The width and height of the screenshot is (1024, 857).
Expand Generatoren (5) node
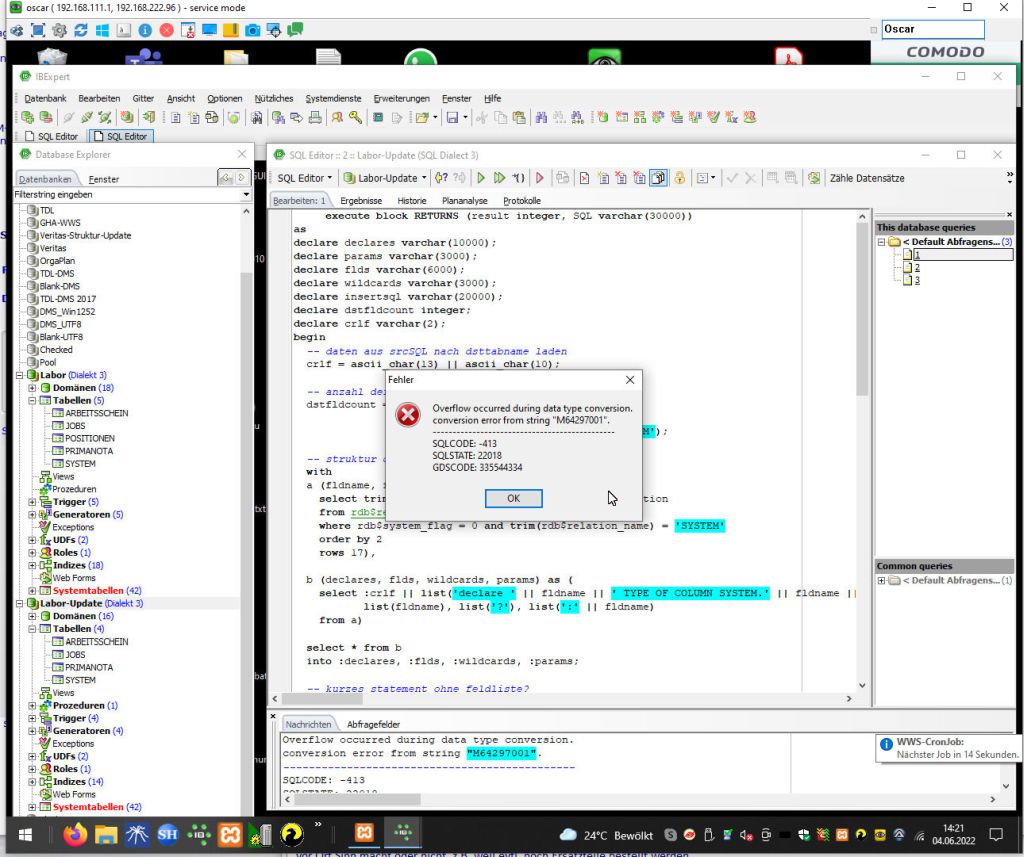[x=32, y=515]
